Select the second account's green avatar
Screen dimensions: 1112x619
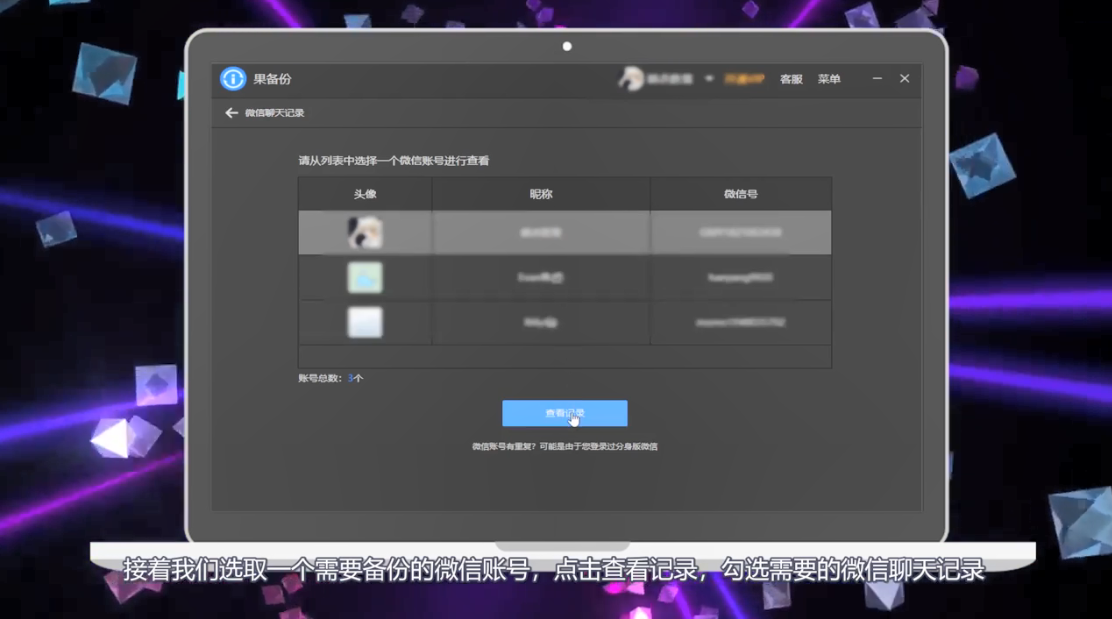(x=365, y=277)
